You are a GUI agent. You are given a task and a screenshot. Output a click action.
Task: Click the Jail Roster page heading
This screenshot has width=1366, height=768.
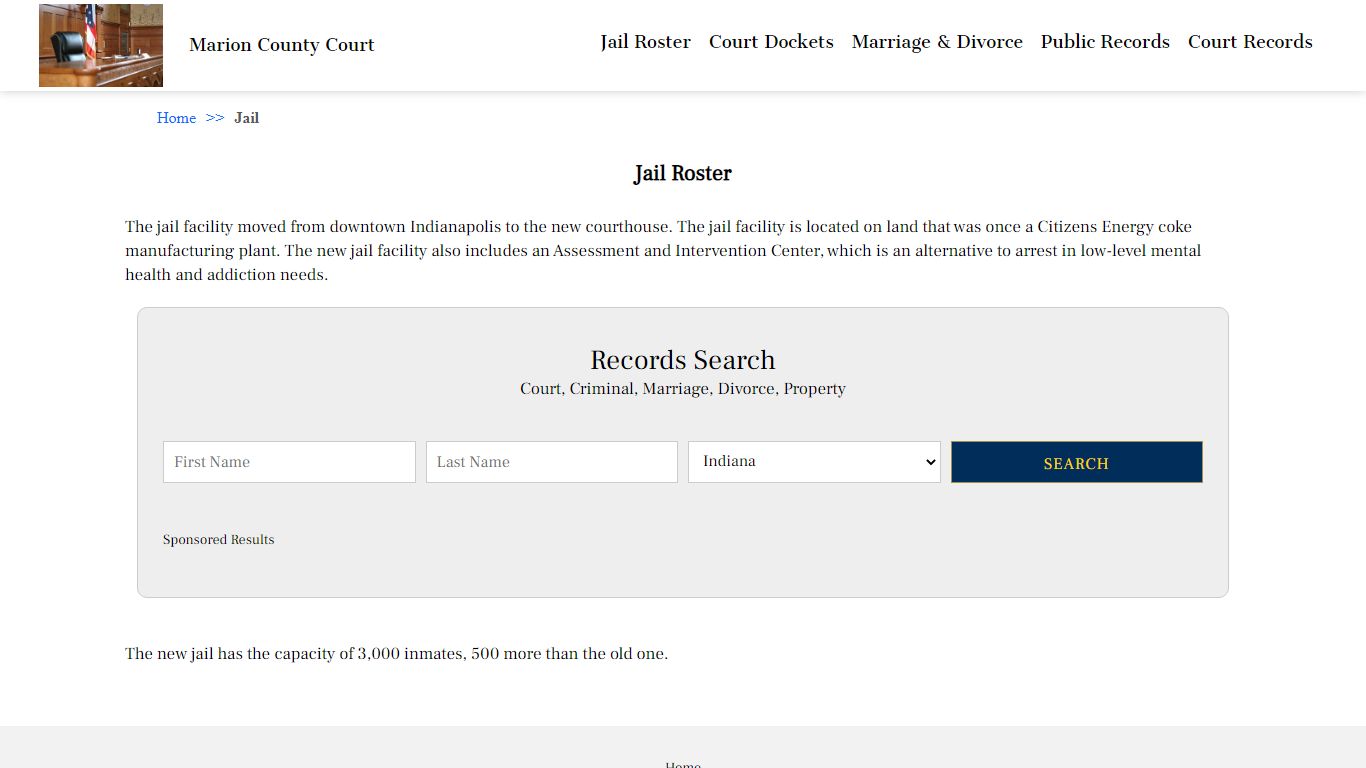[683, 174]
